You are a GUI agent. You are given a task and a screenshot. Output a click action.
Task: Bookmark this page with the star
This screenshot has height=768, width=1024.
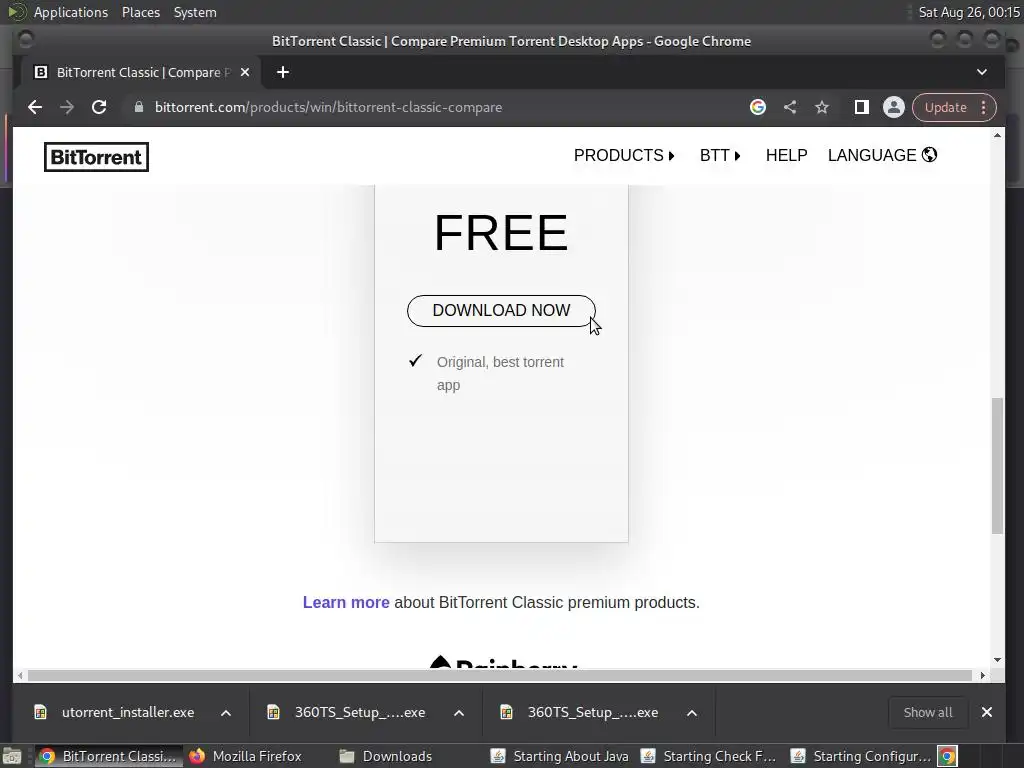(x=822, y=107)
